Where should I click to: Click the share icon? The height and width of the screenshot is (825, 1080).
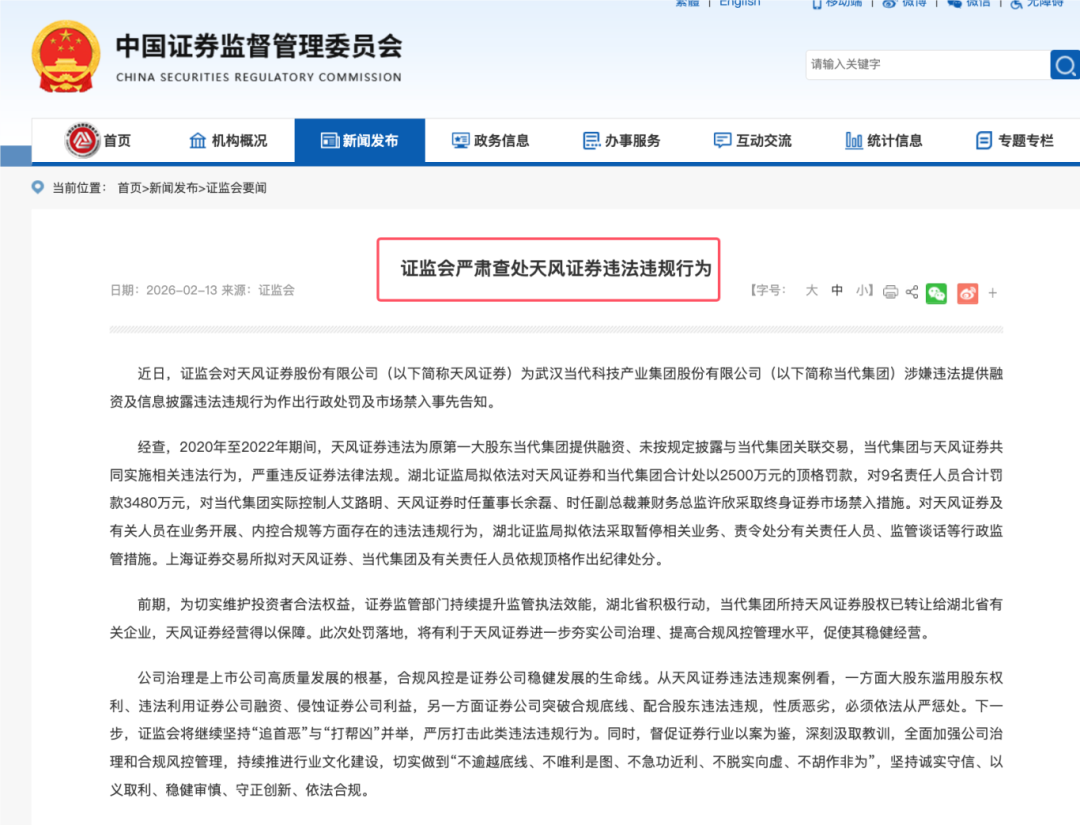[x=912, y=292]
